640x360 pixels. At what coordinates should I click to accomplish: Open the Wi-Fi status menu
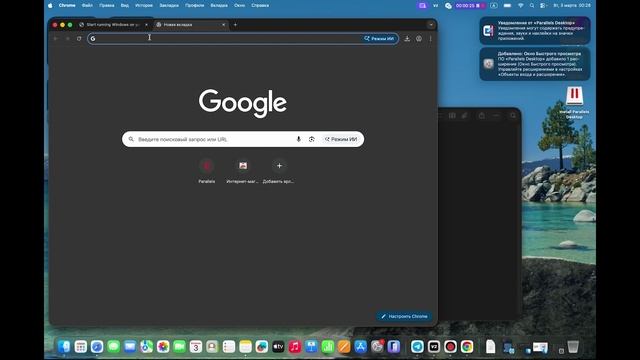(520, 5)
